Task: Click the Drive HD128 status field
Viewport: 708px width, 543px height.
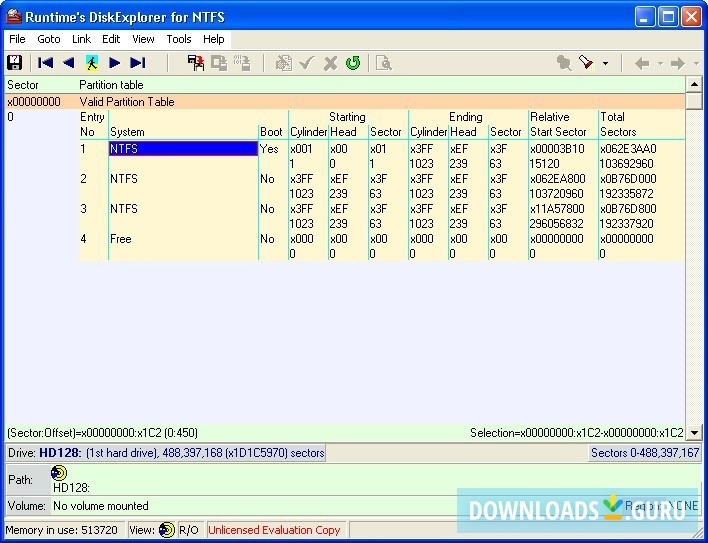Action: click(166, 453)
